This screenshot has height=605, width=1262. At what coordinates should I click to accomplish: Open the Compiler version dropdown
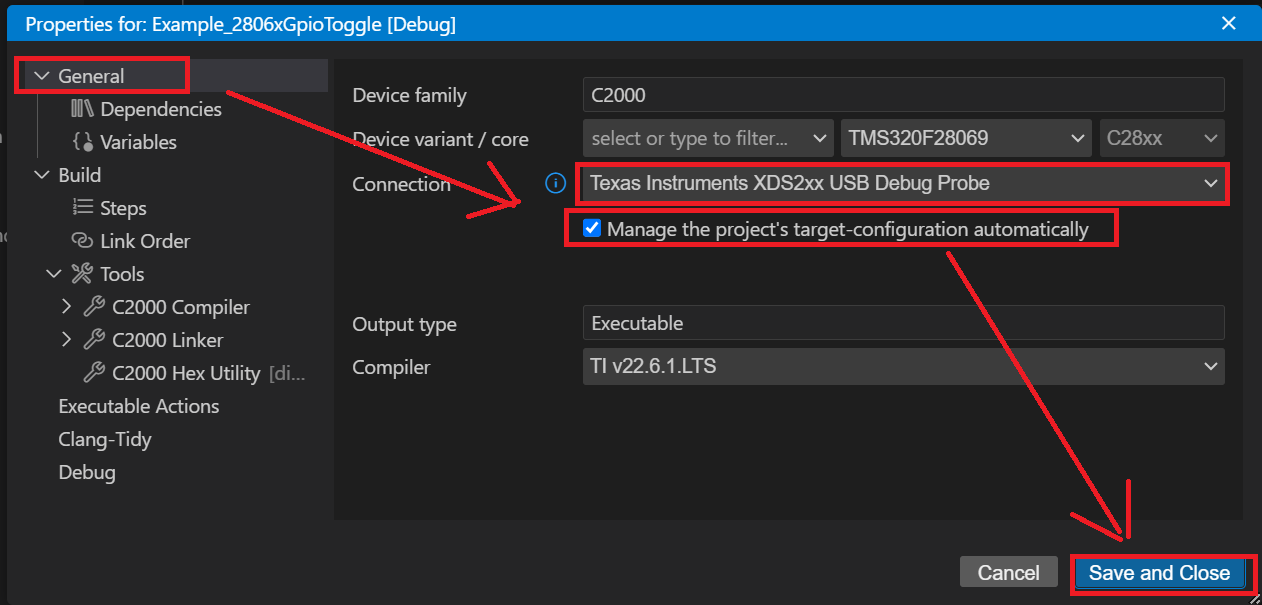[903, 367]
